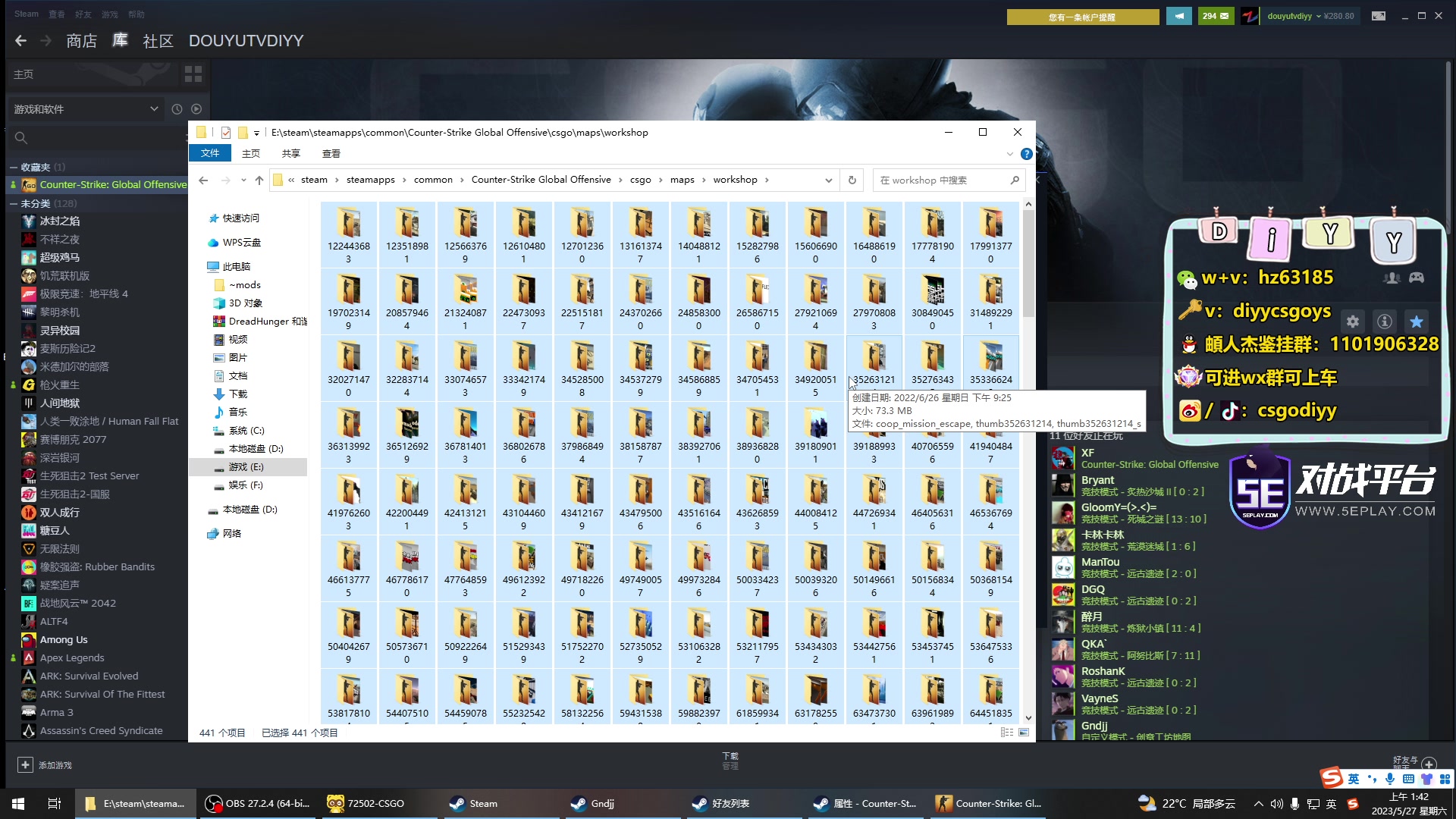The width and height of the screenshot is (1456, 819).
Task: Open the 商店 tab in Steam
Action: coord(82,41)
